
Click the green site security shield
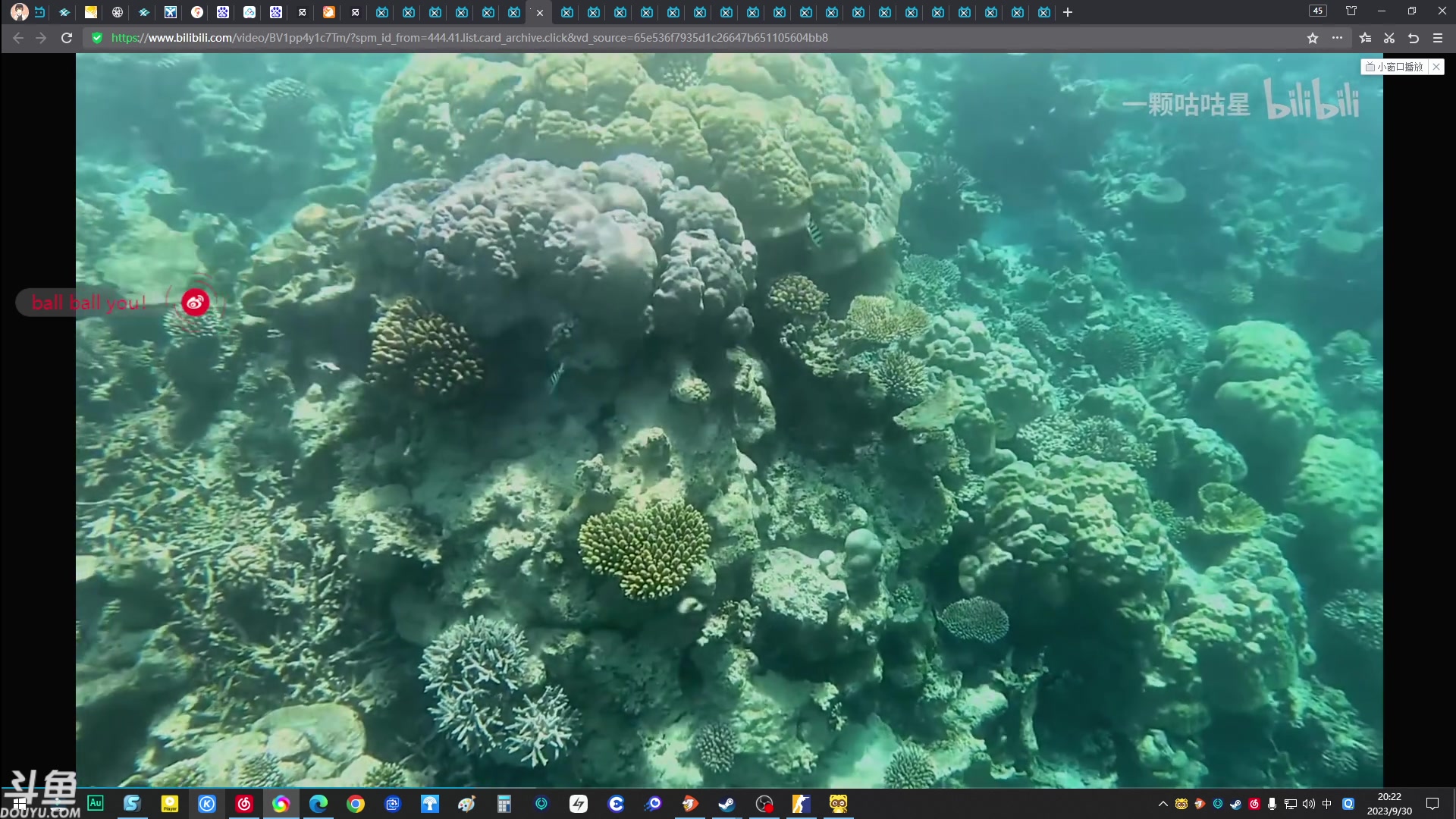[x=97, y=38]
